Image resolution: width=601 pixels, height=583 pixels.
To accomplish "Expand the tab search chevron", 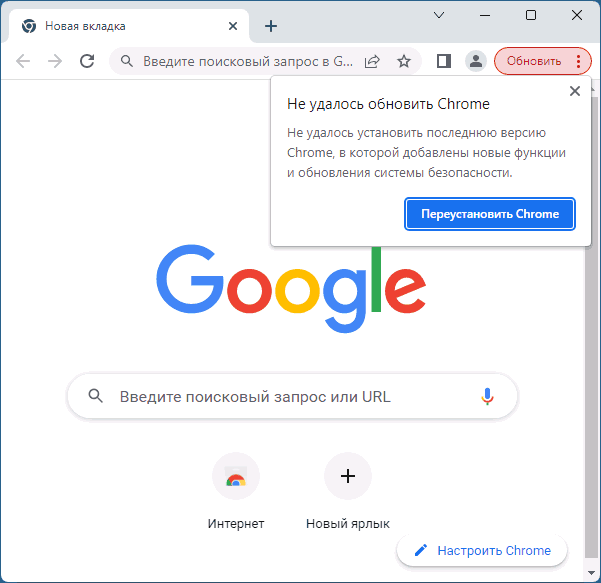I will coord(439,15).
